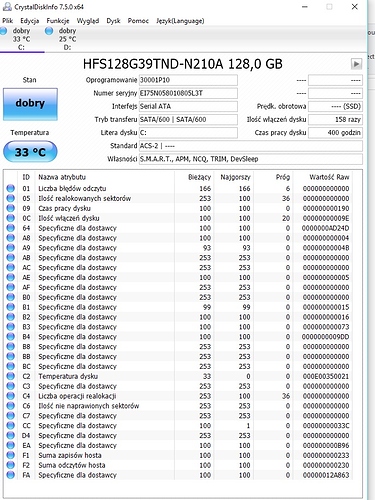Click status icon for attribute 01

pyautogui.click(x=11, y=188)
